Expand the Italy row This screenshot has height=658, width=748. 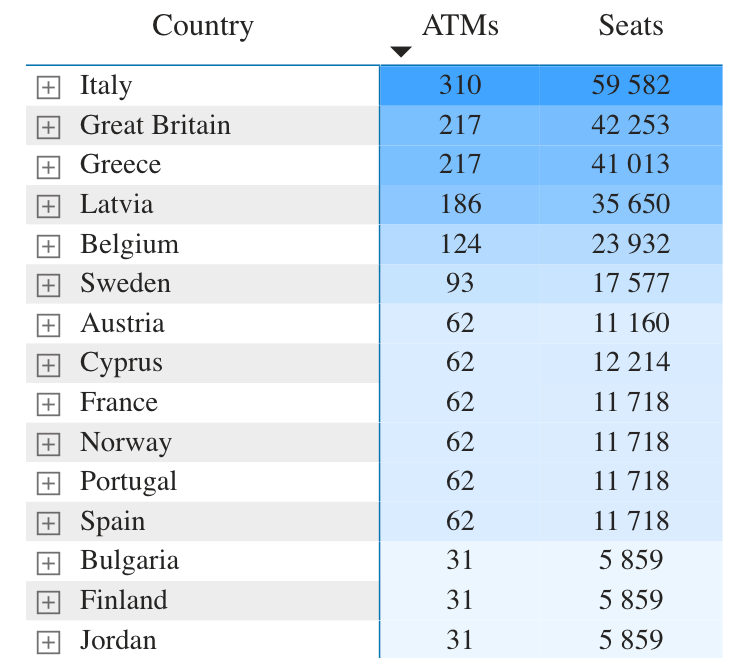[x=48, y=87]
